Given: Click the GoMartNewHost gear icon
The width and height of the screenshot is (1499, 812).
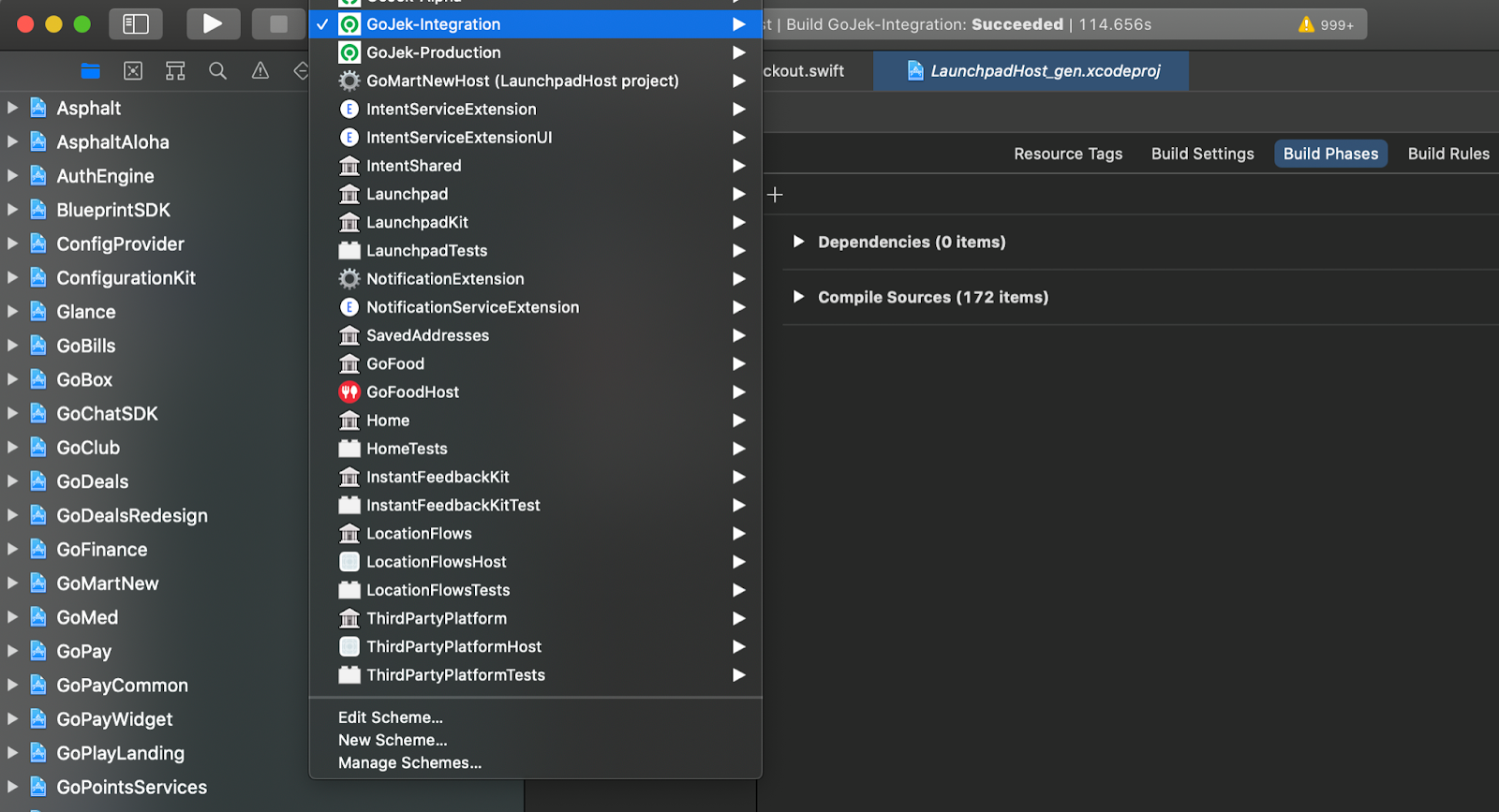Looking at the screenshot, I should 349,81.
